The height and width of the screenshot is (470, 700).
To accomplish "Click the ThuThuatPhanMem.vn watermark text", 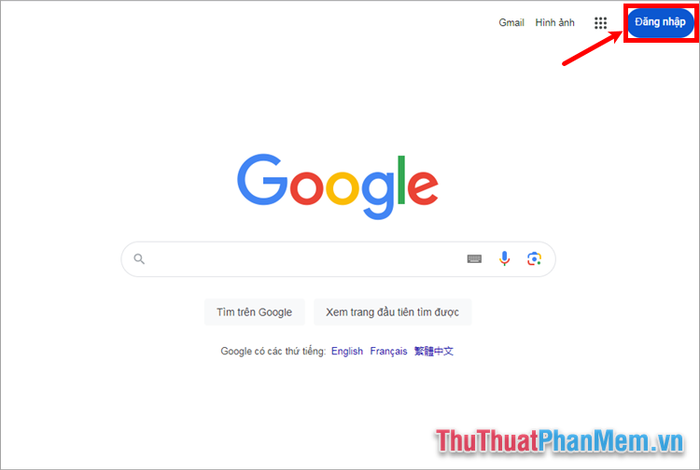I will 560,441.
